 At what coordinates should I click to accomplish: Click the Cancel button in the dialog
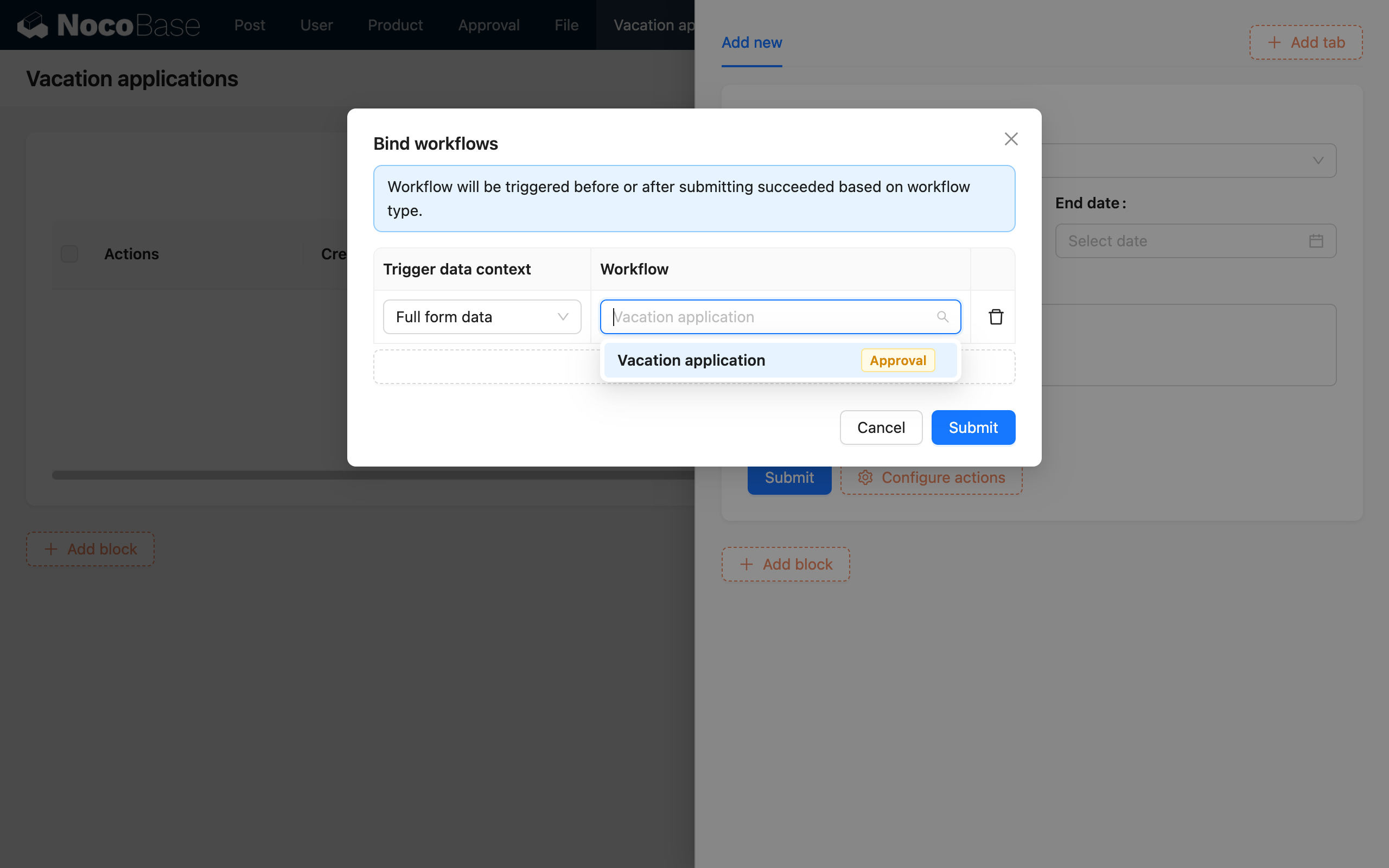click(x=881, y=427)
